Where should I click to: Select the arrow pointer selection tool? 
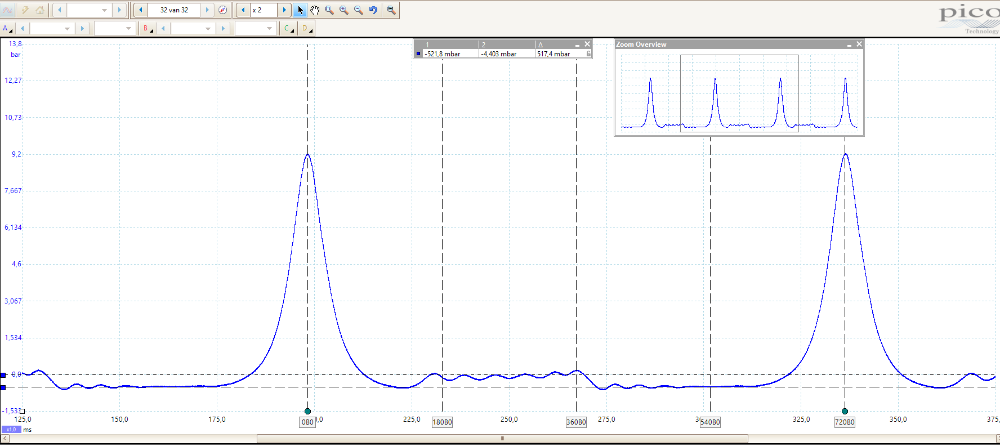[x=301, y=9]
